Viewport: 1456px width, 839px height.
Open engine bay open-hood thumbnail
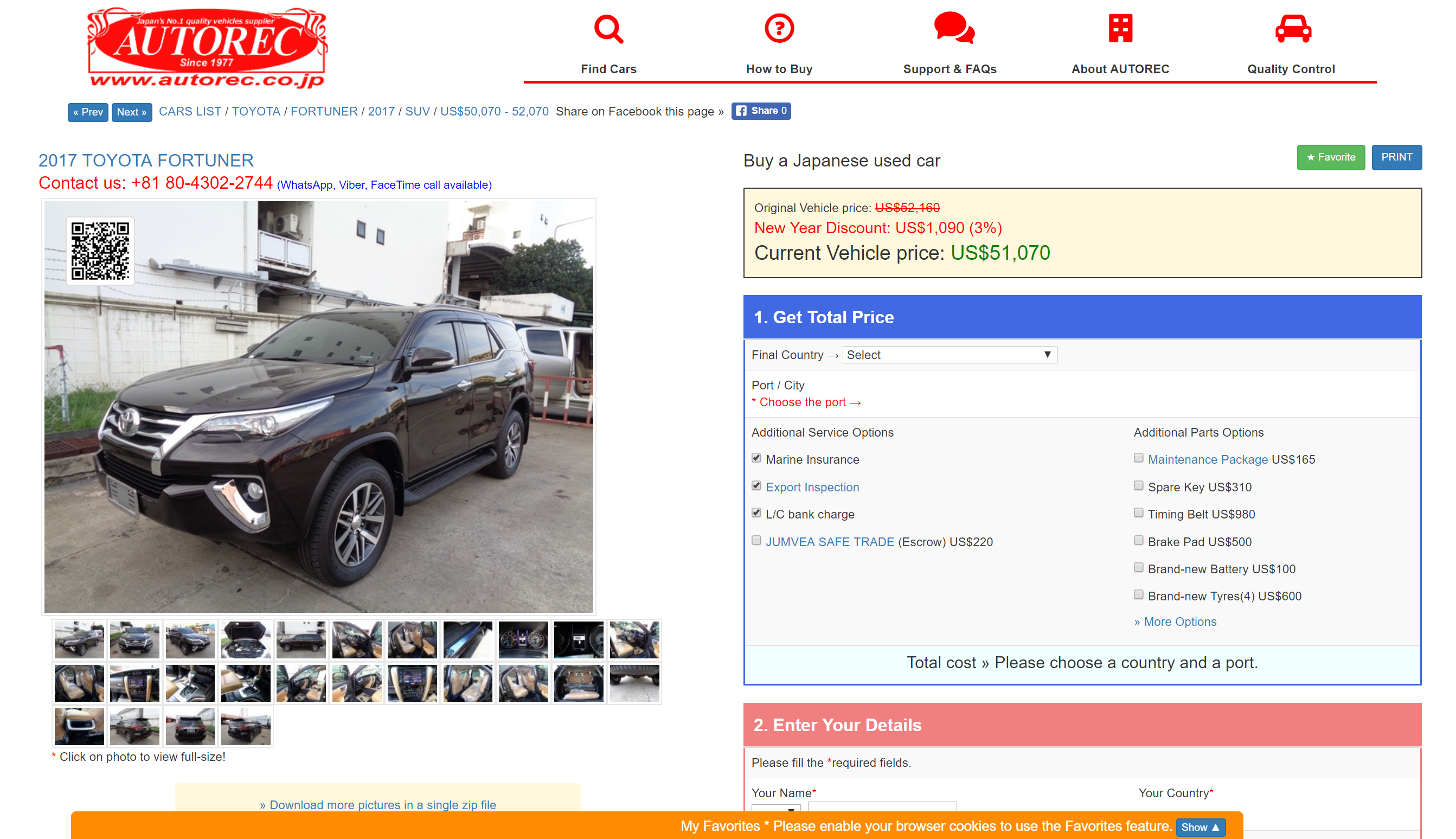coord(246,639)
